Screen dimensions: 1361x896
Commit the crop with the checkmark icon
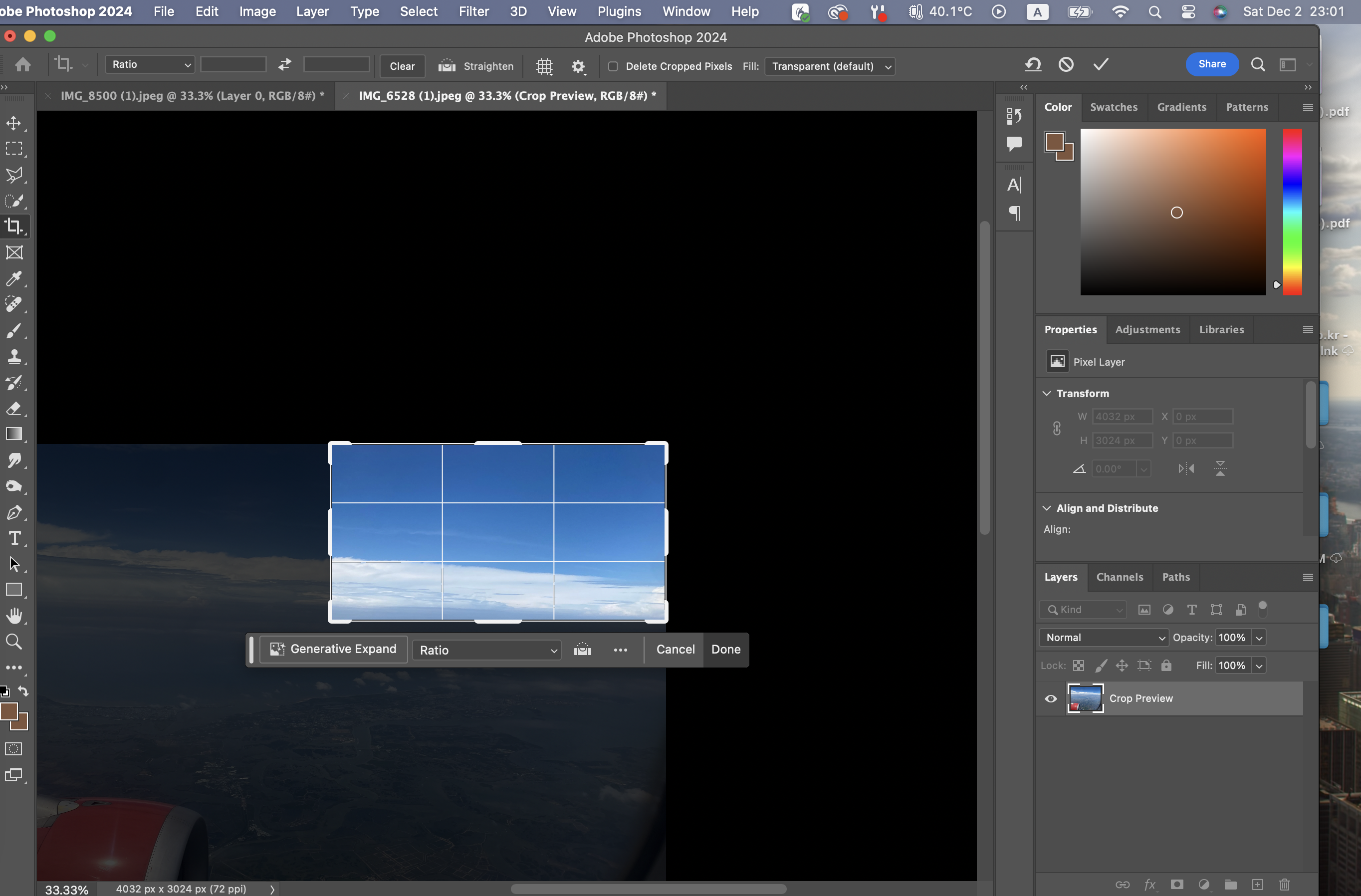pyautogui.click(x=1101, y=65)
